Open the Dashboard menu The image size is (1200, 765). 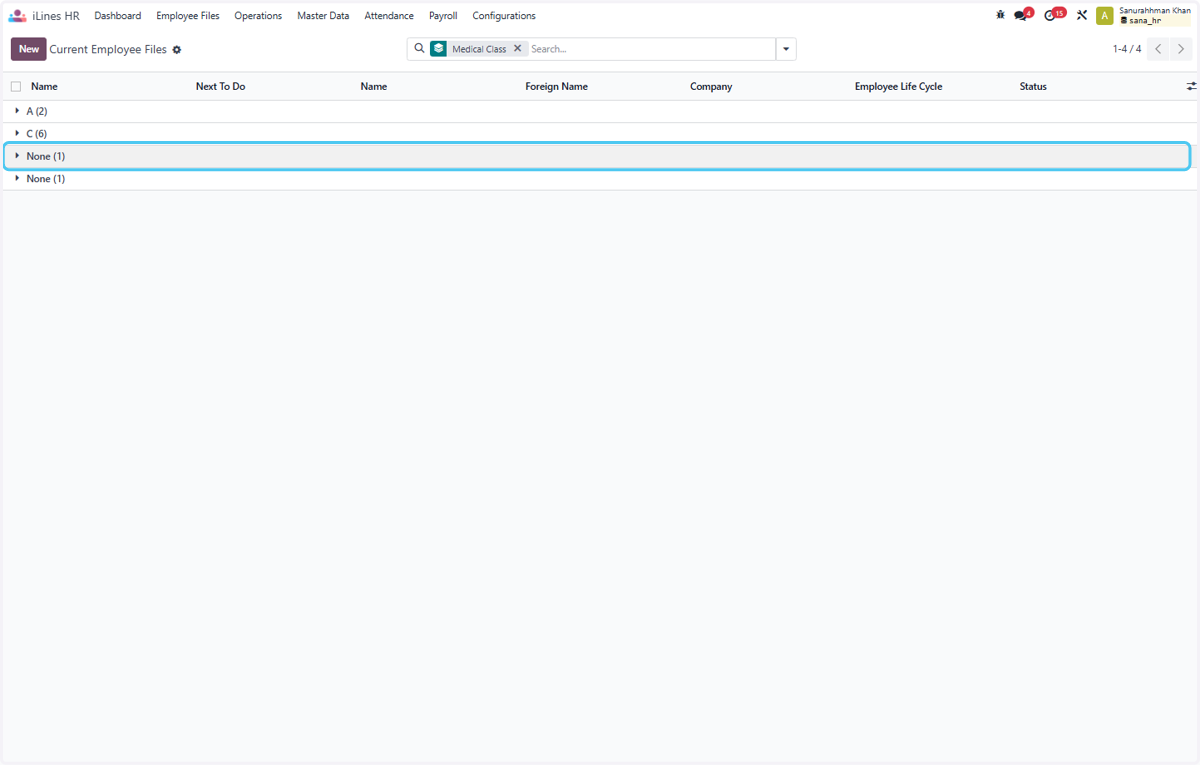(118, 16)
